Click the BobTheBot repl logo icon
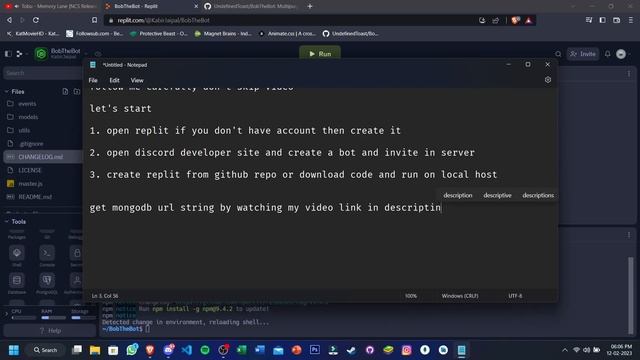 pyautogui.click(x=41, y=53)
